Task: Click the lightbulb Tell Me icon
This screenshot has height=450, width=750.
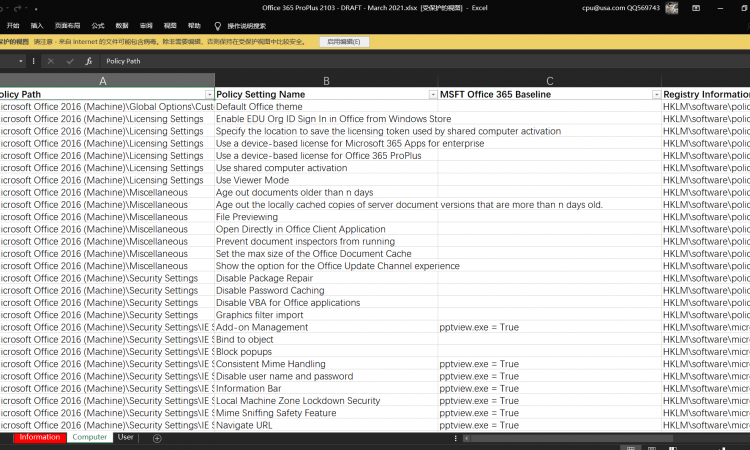Action: pos(218,26)
